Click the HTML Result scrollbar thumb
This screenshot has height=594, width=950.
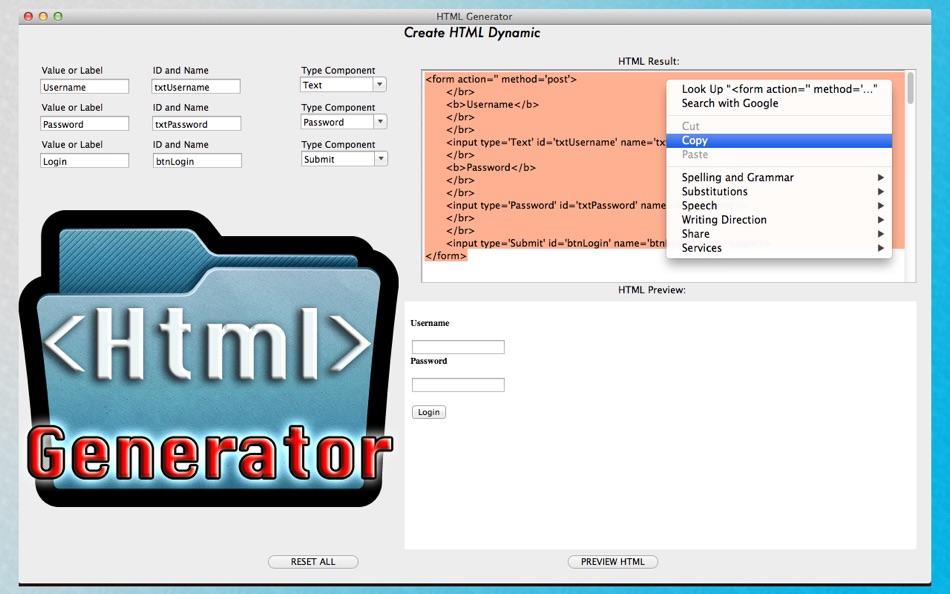point(910,88)
